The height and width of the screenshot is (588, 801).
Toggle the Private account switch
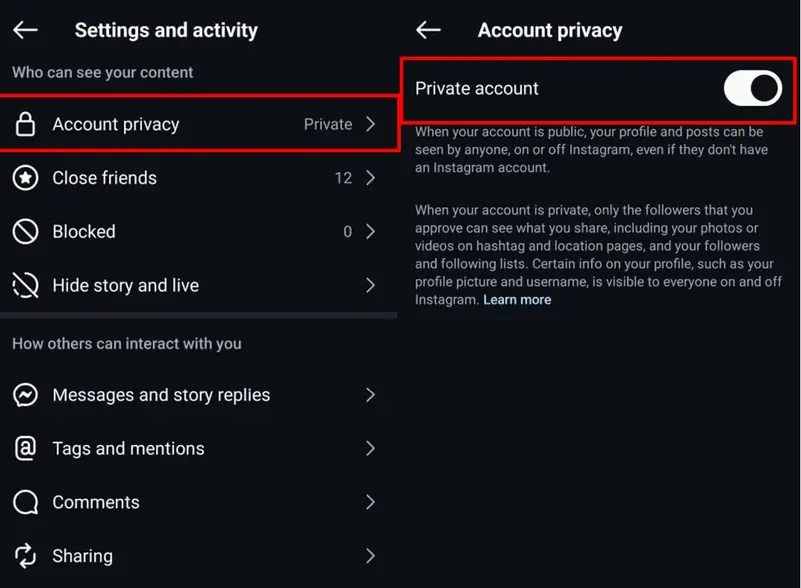click(x=752, y=88)
